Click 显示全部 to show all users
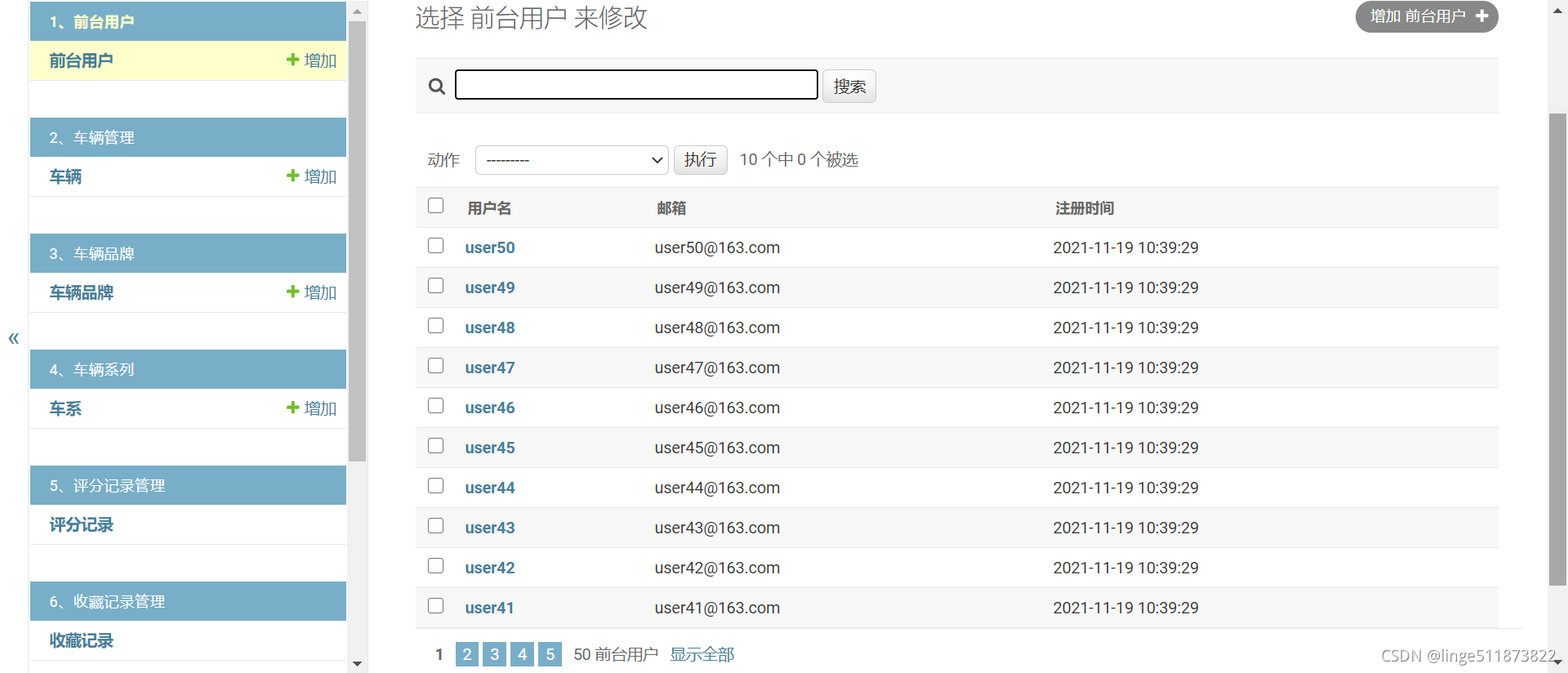 point(702,654)
